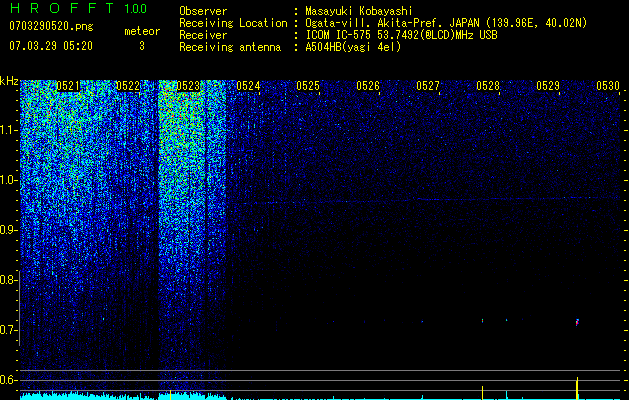Click the kHz axis unit label
Viewport: 629px width, 400px height.
click(x=9, y=81)
